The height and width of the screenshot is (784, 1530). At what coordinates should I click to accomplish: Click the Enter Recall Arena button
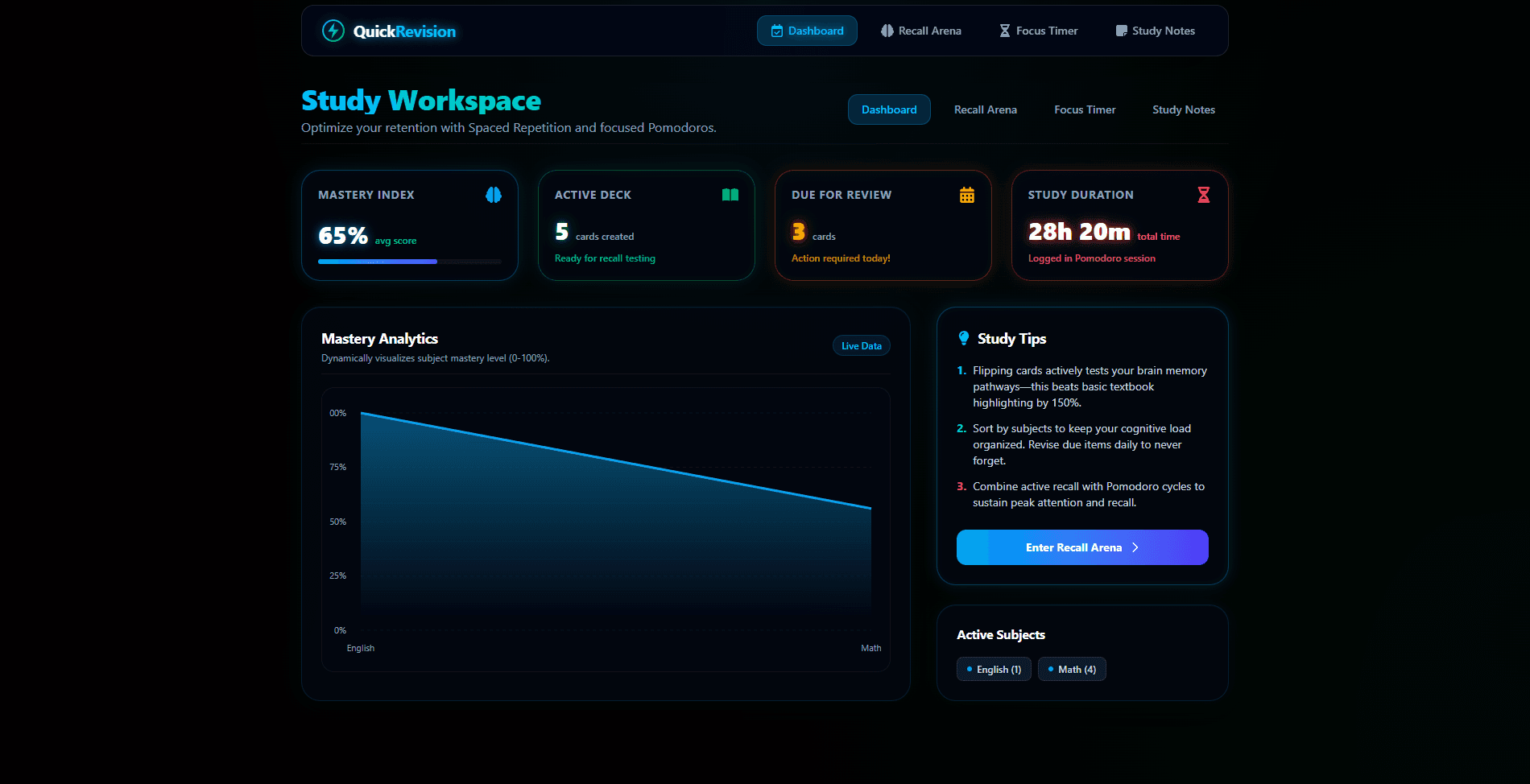[x=1082, y=547]
